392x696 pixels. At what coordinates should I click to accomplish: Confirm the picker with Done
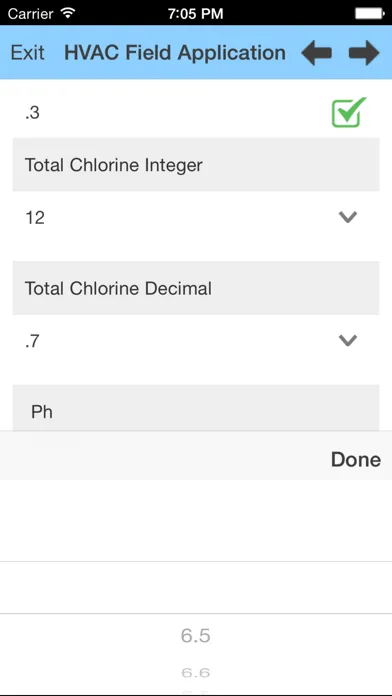coord(356,459)
